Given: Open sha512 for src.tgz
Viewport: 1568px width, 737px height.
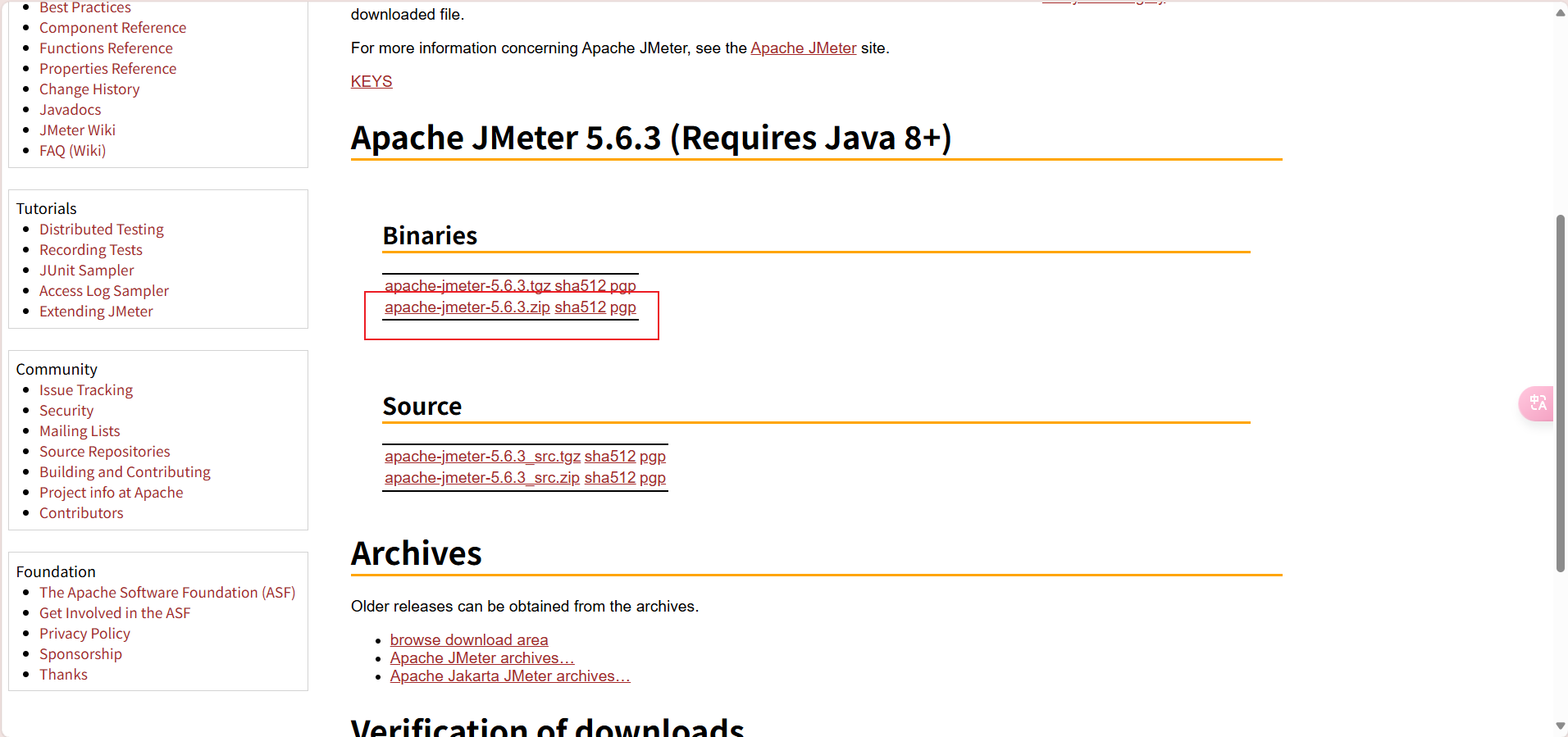Looking at the screenshot, I should tap(610, 457).
